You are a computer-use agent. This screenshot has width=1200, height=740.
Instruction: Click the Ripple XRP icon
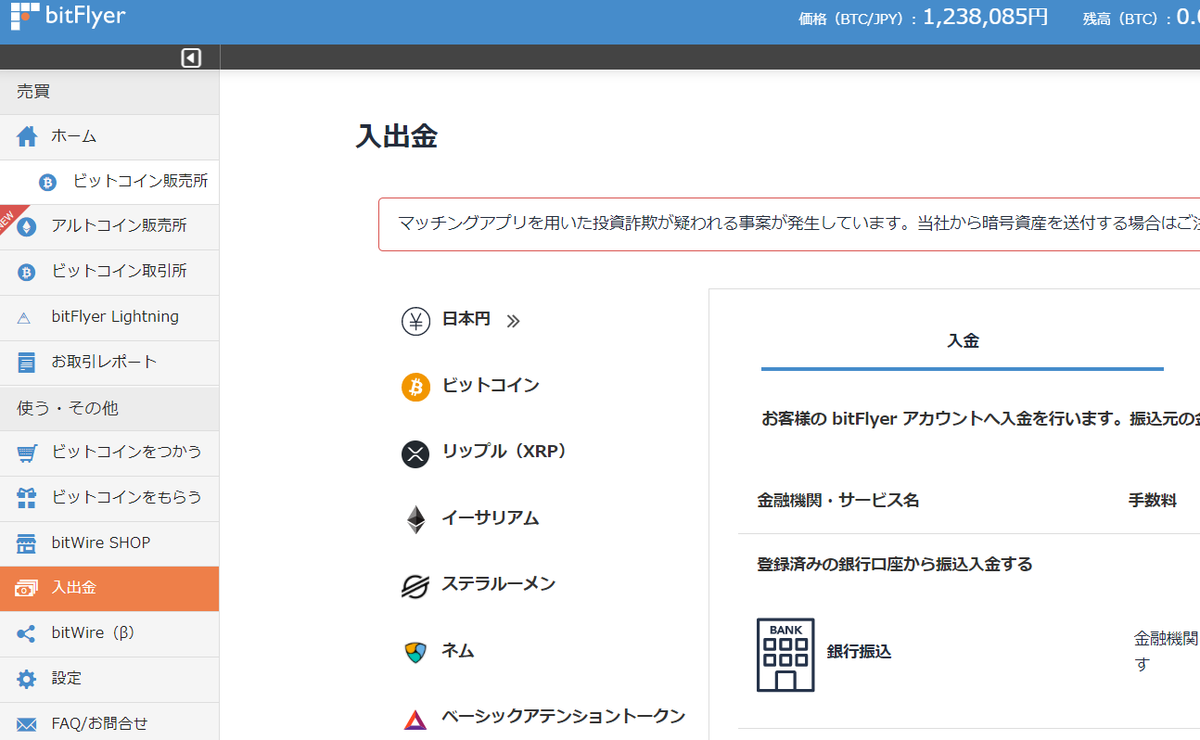tap(415, 453)
